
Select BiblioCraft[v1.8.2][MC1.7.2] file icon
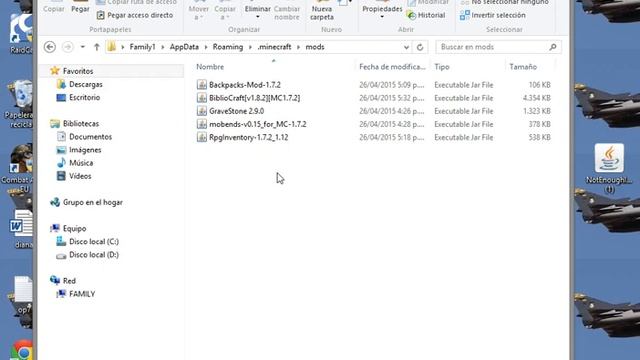(202, 98)
